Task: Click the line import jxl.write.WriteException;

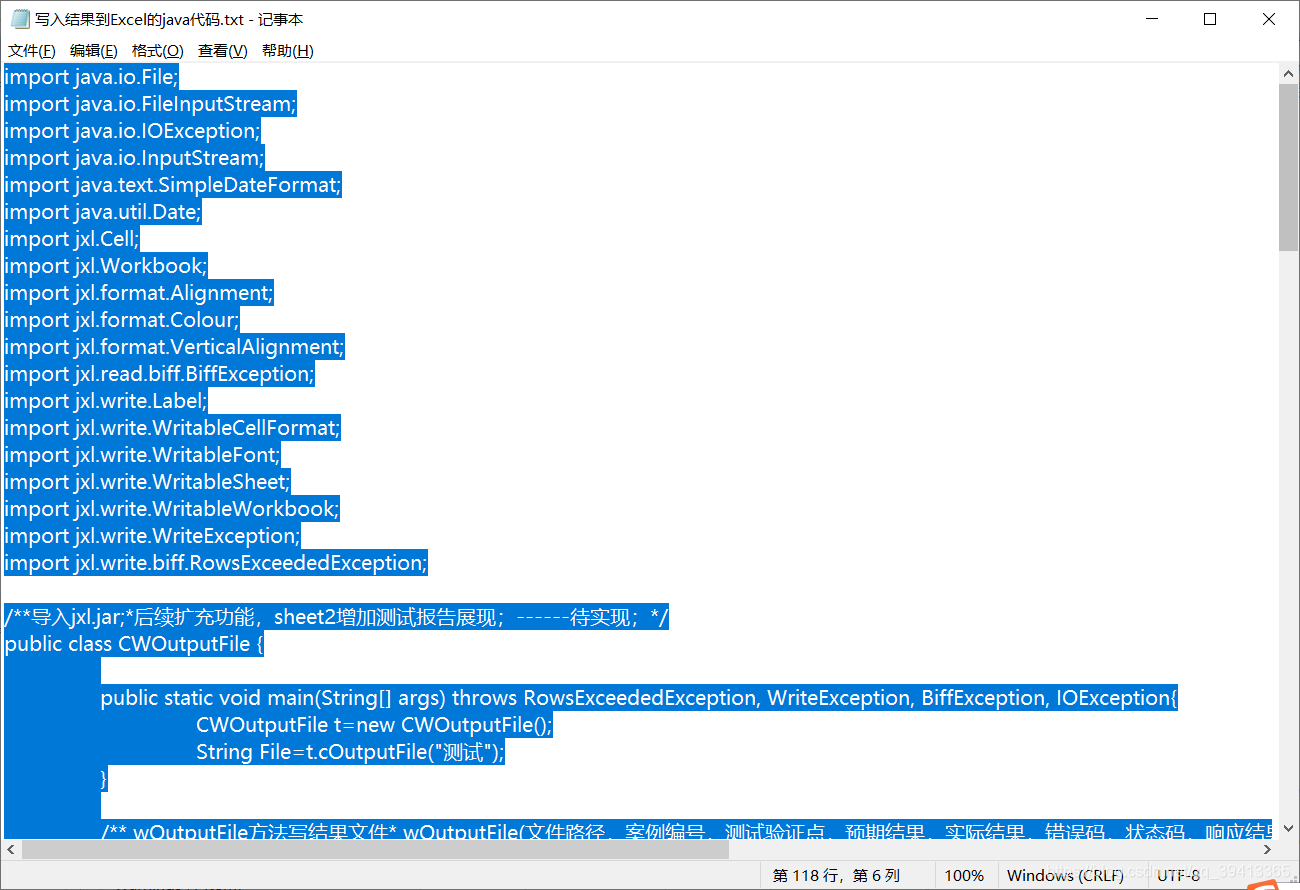Action: [152, 536]
